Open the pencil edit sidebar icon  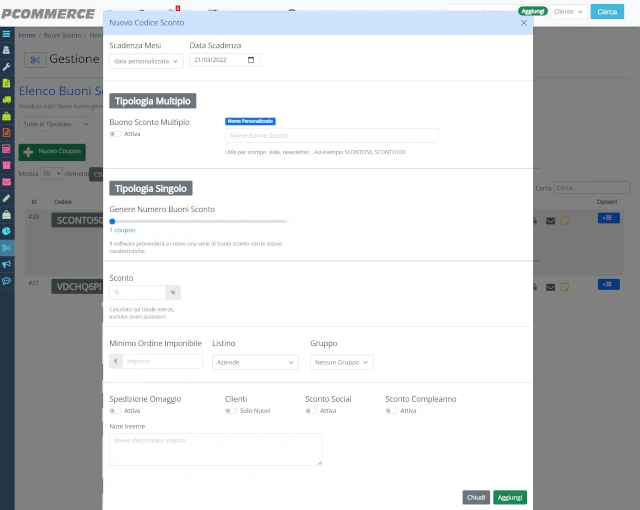(x=7, y=198)
